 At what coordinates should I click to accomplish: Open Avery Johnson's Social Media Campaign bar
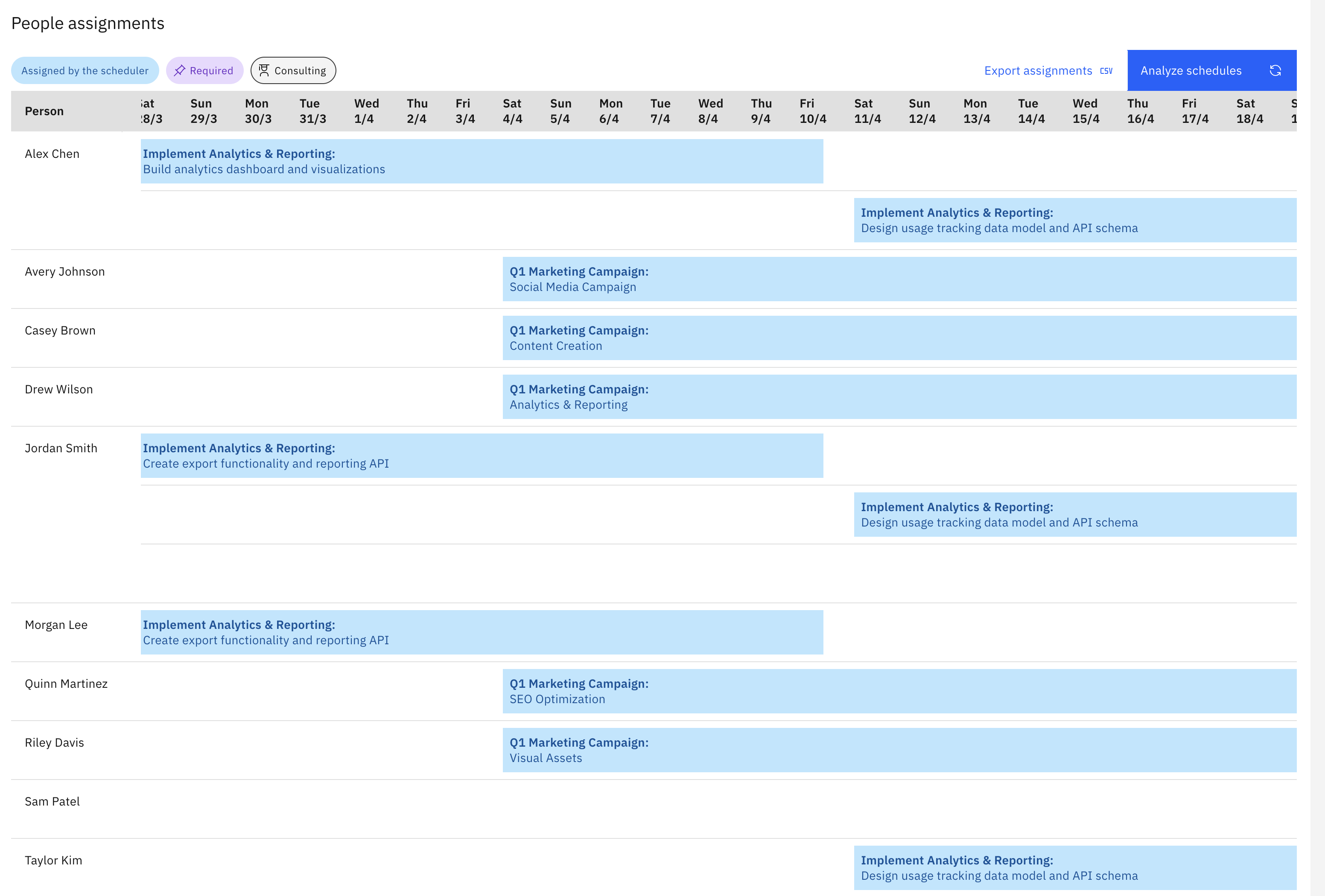899,279
